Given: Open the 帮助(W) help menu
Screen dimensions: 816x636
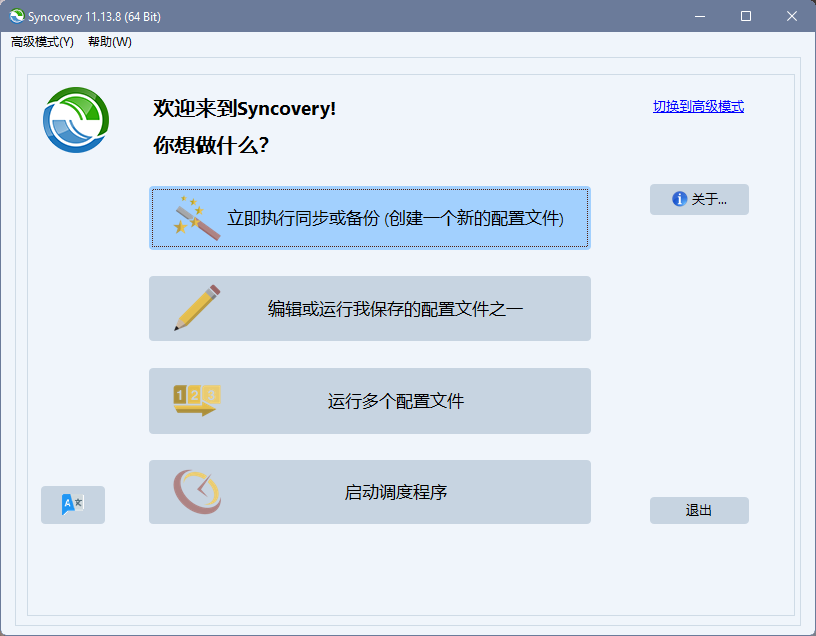Looking at the screenshot, I should pos(107,42).
